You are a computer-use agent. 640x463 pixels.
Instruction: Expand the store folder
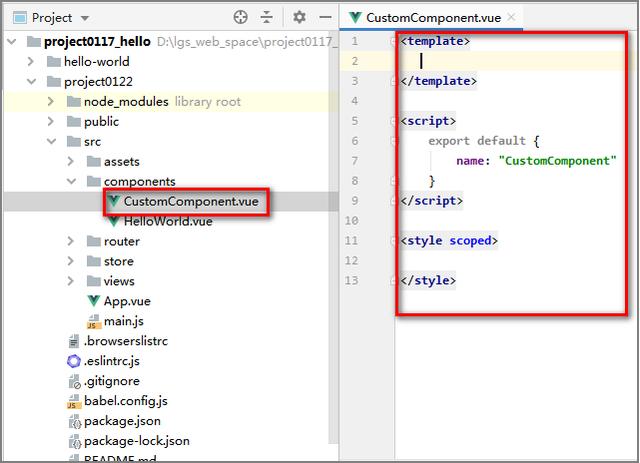pyautogui.click(x=71, y=261)
